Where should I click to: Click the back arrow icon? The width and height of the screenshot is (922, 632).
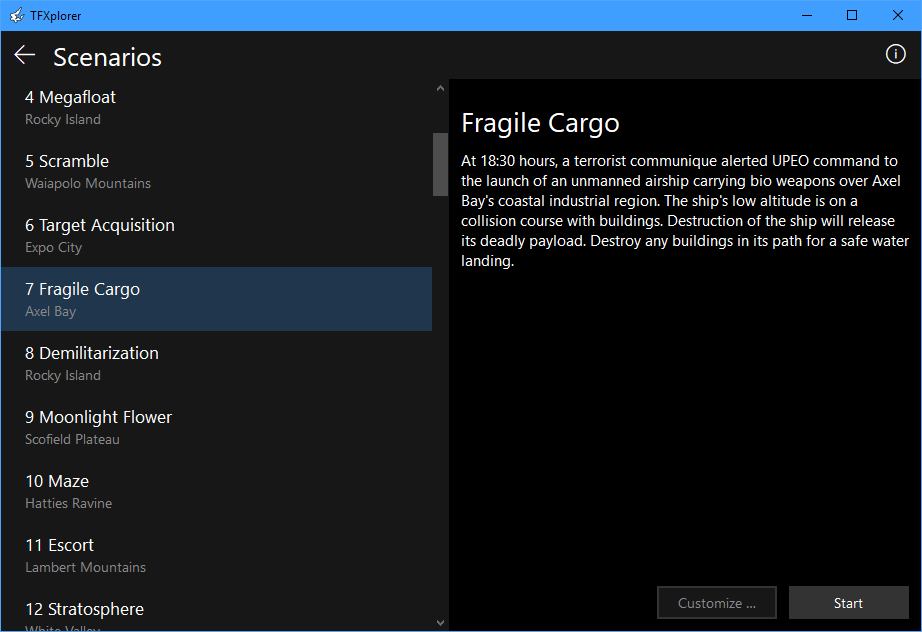click(25, 55)
